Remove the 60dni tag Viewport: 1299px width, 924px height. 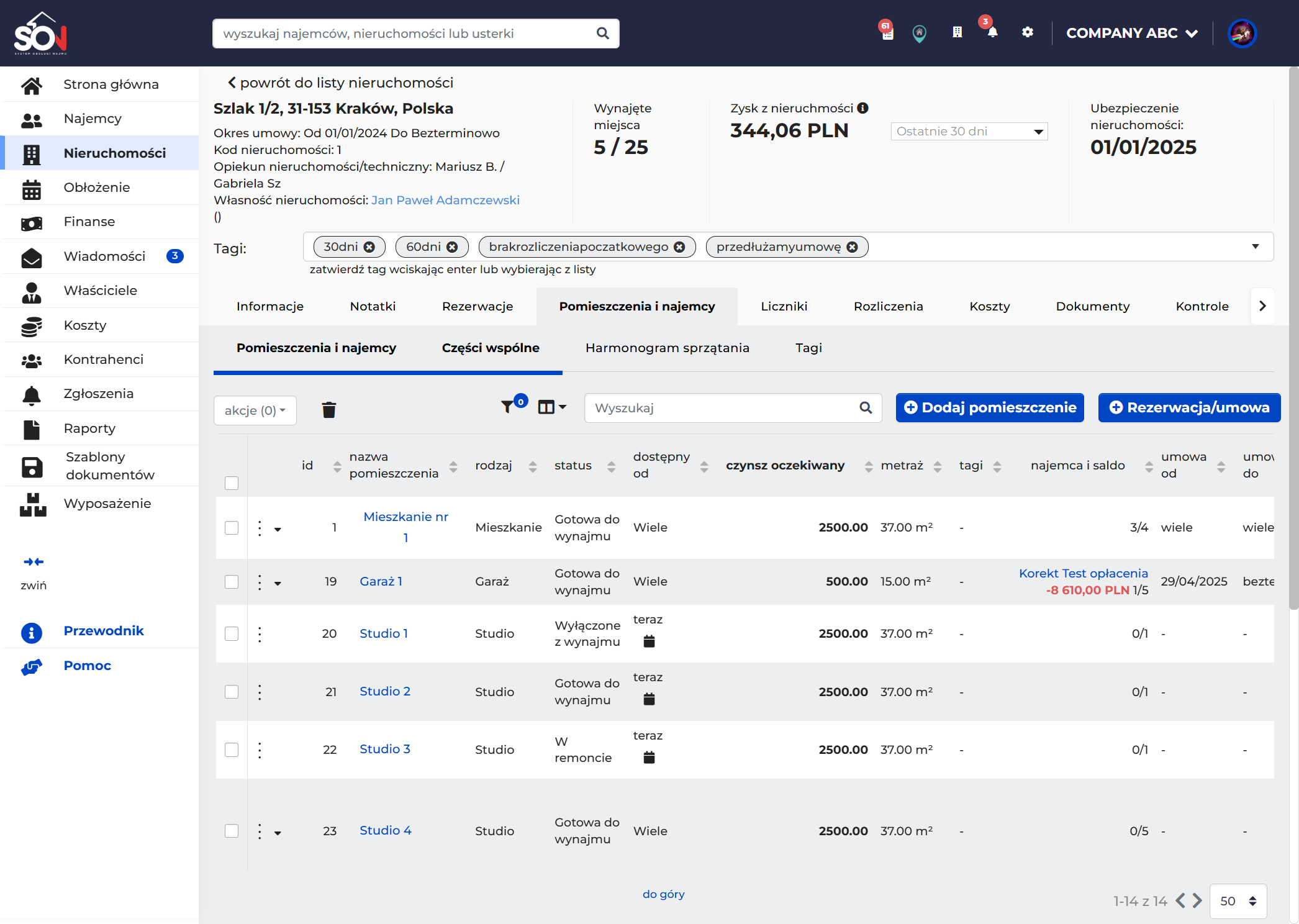452,247
